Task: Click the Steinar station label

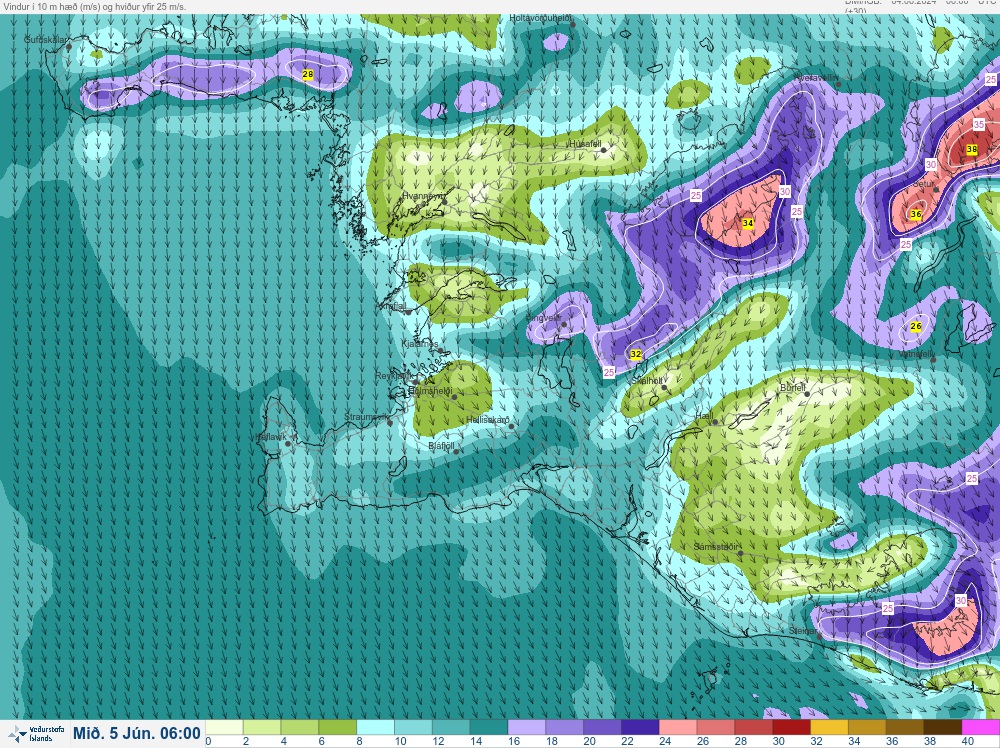Action: (x=802, y=631)
